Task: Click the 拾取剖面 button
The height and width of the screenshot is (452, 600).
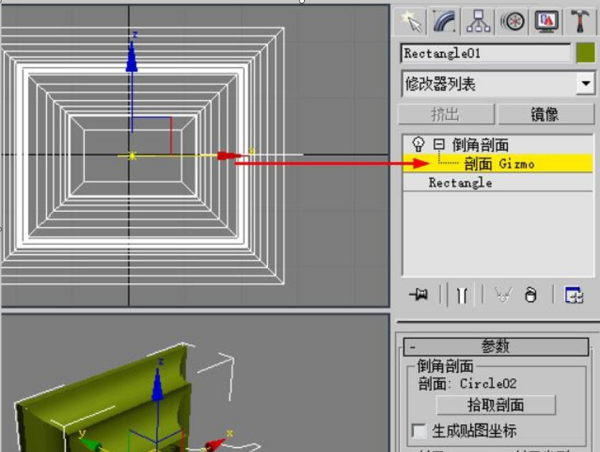Action: pyautogui.click(x=496, y=405)
